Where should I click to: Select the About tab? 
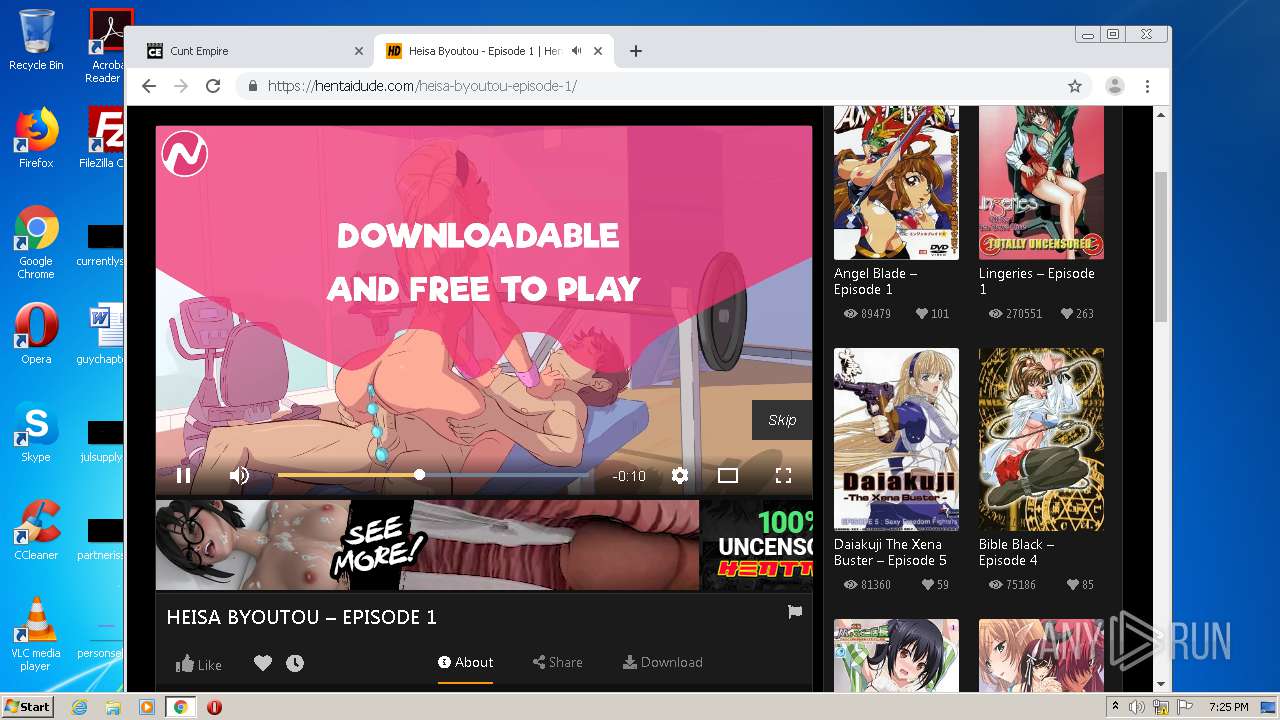click(466, 662)
